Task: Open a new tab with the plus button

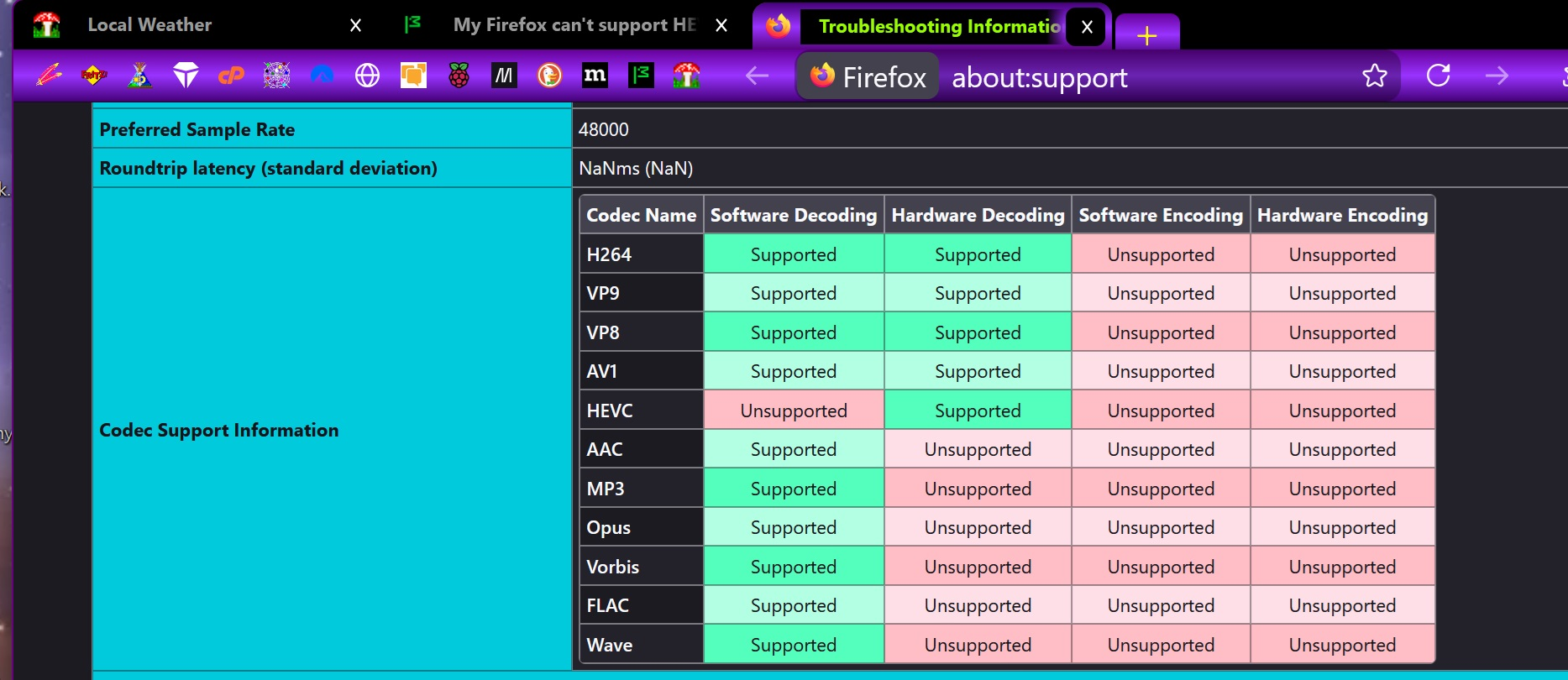Action: pyautogui.click(x=1147, y=35)
